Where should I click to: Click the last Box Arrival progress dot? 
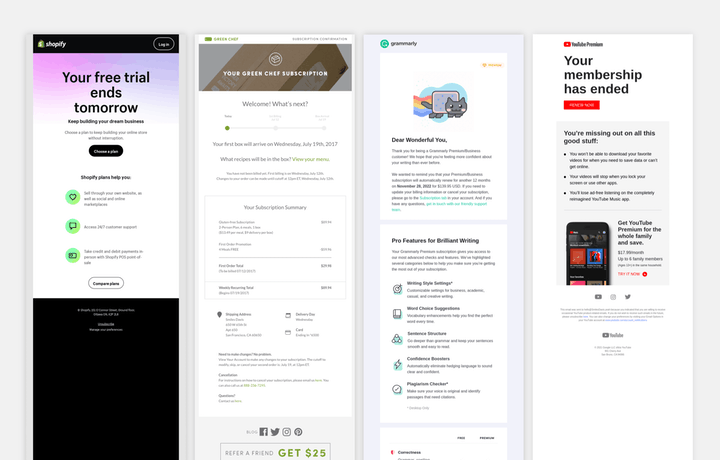(324, 128)
